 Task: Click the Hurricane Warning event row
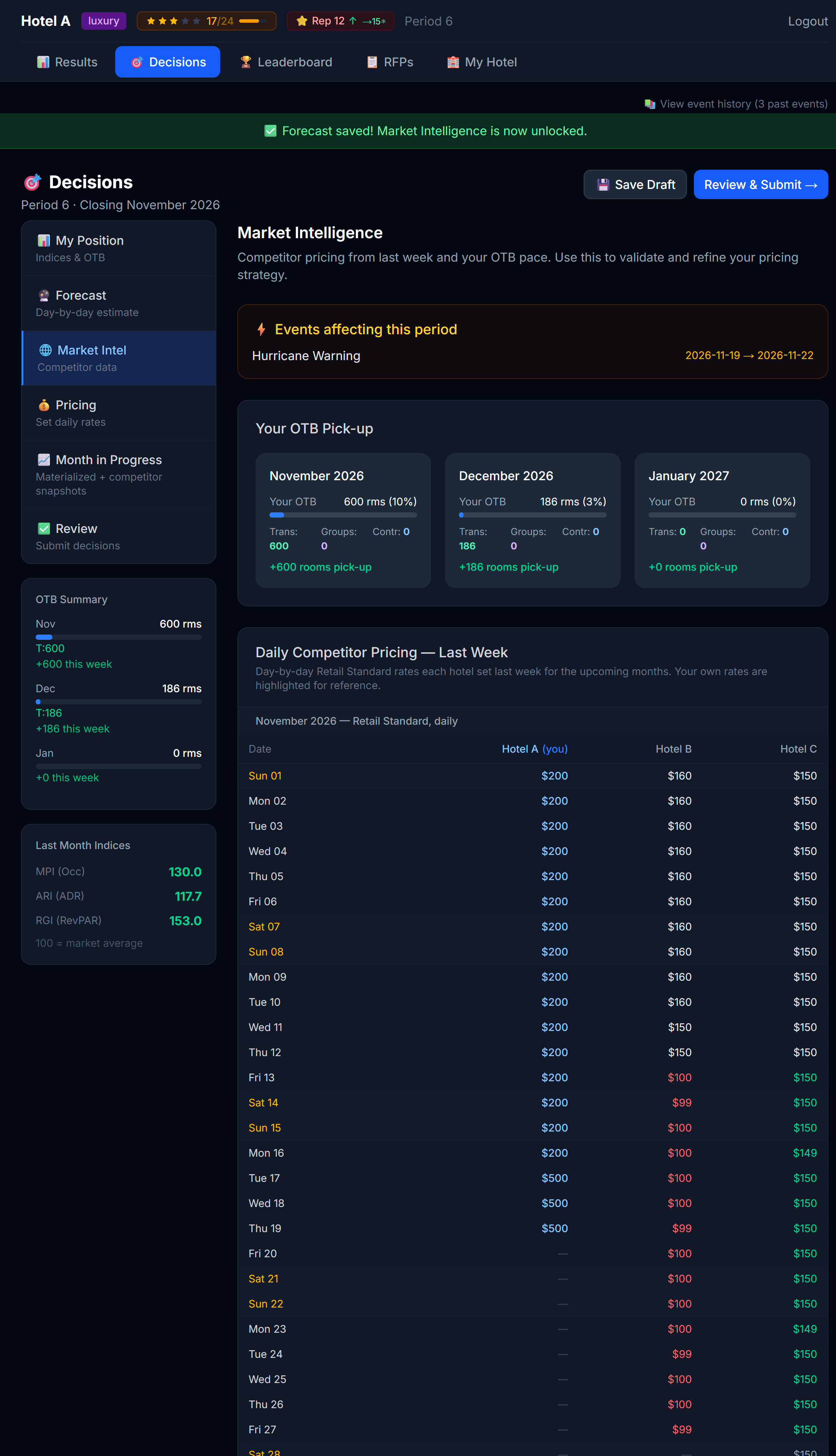(533, 356)
